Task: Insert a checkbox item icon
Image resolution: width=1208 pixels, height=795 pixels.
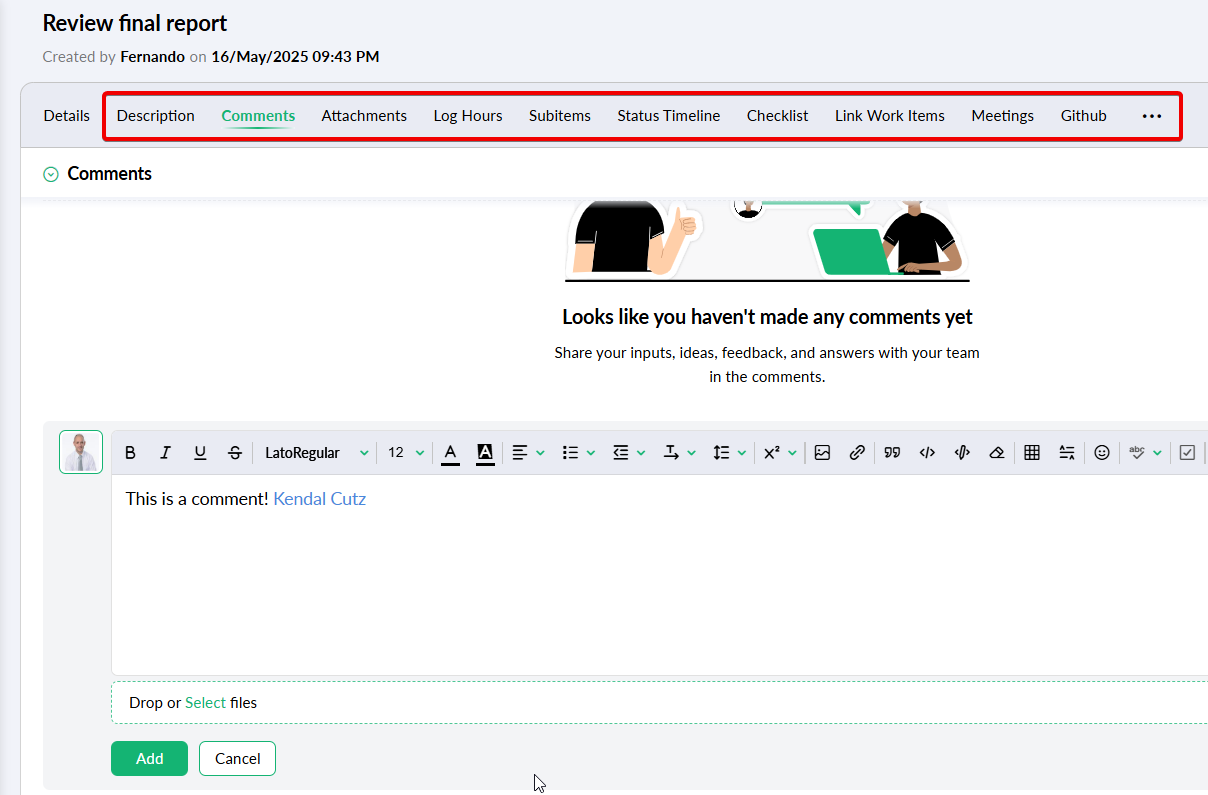Action: [1187, 453]
